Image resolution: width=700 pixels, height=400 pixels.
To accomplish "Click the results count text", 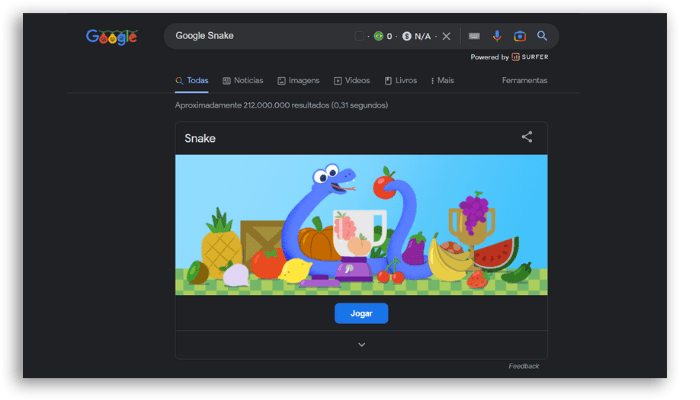I will coord(281,105).
